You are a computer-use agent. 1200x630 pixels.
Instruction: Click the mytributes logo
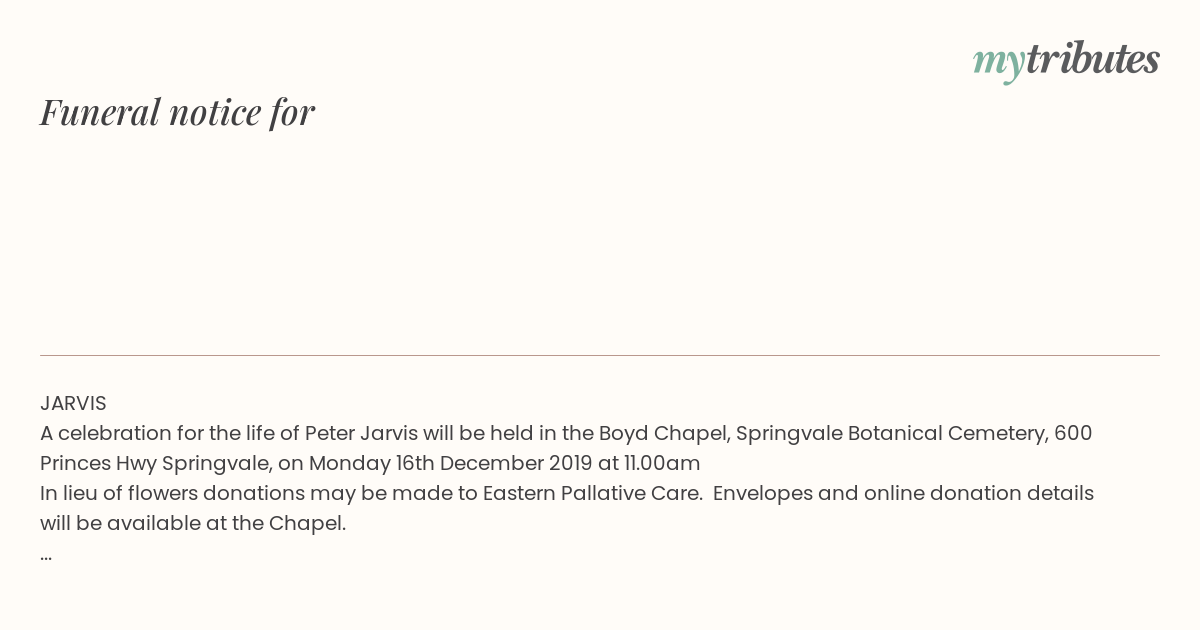1066,60
